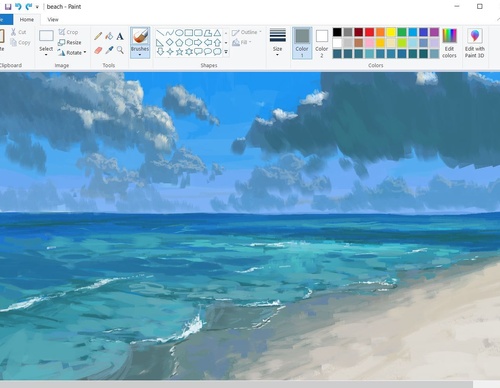Choose the Right triangle shape
This screenshot has width=500, height=388.
click(160, 42)
